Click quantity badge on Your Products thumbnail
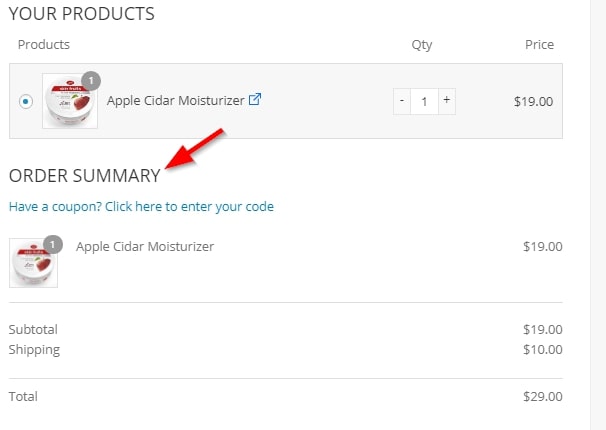 pyautogui.click(x=91, y=81)
